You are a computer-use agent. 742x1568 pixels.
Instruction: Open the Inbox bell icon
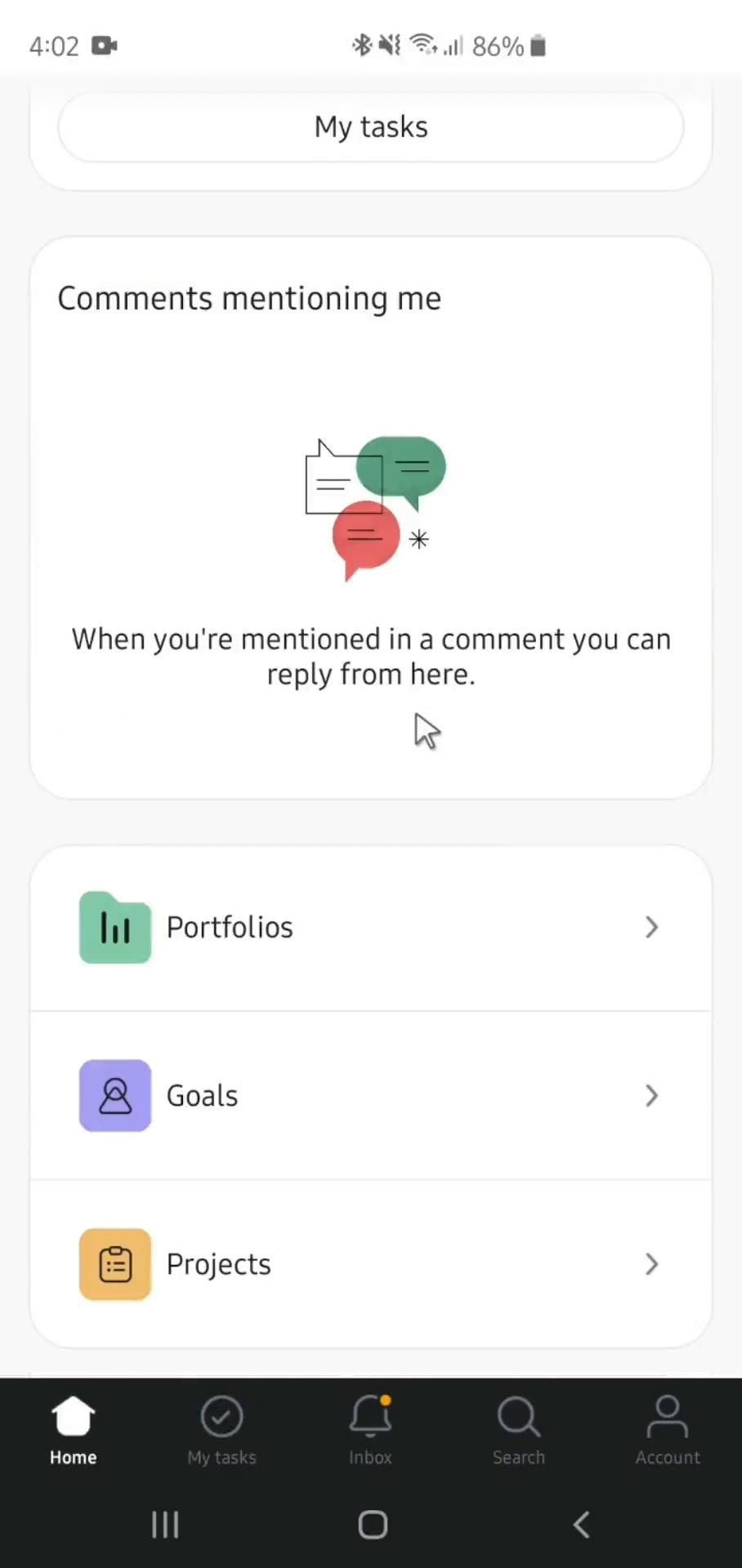(x=370, y=1417)
